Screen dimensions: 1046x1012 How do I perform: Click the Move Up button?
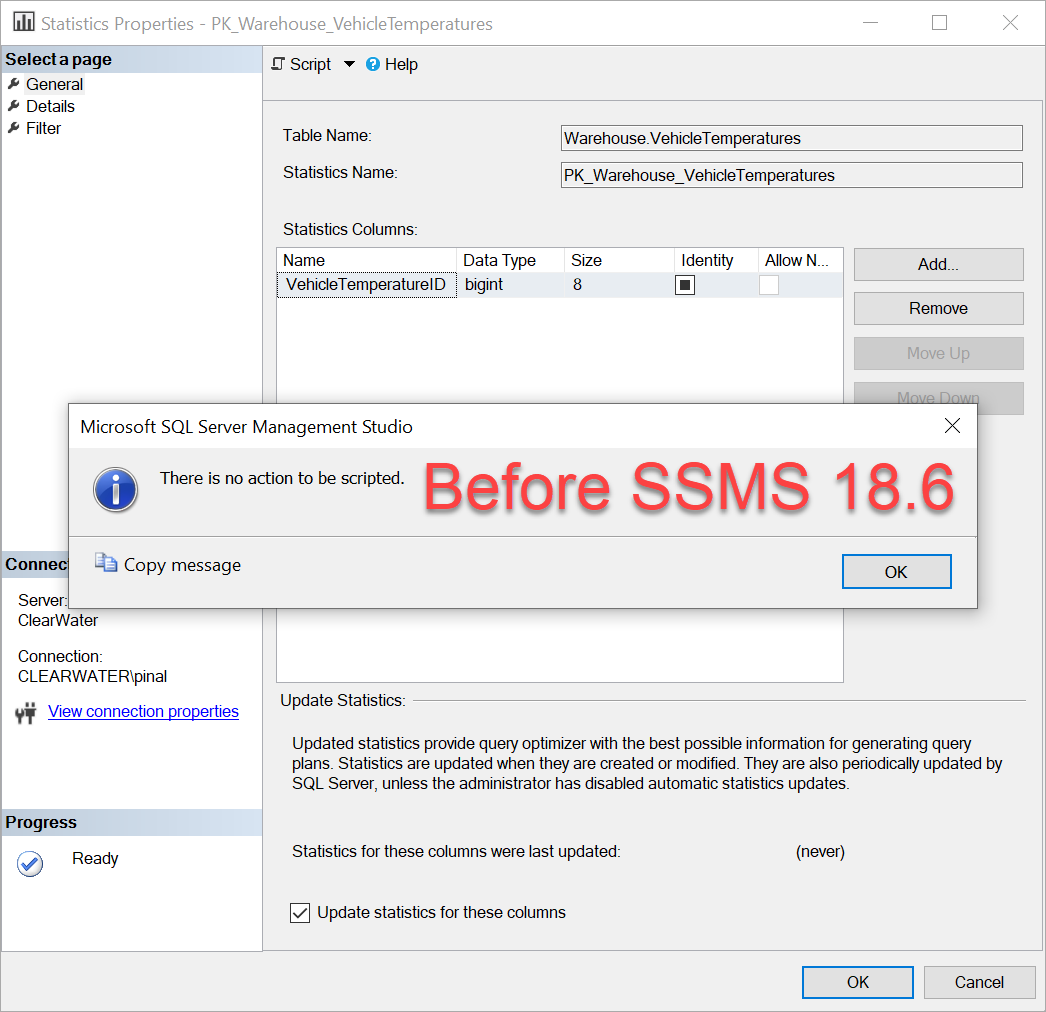tap(938, 353)
